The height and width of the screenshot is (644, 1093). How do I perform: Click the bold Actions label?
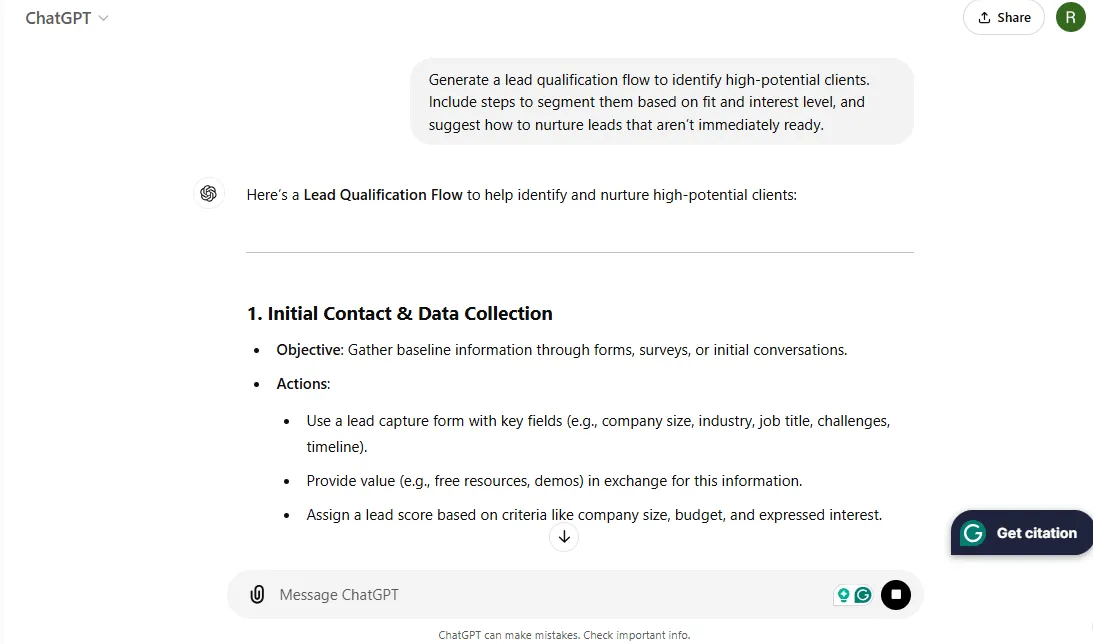[x=303, y=384]
